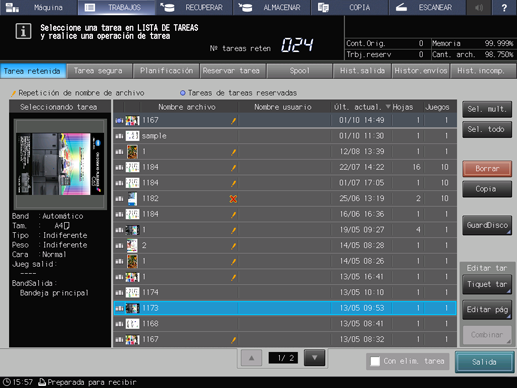Click thumbnail icon of job 1182
Viewport: 517px width, 388px height.
tap(132, 199)
